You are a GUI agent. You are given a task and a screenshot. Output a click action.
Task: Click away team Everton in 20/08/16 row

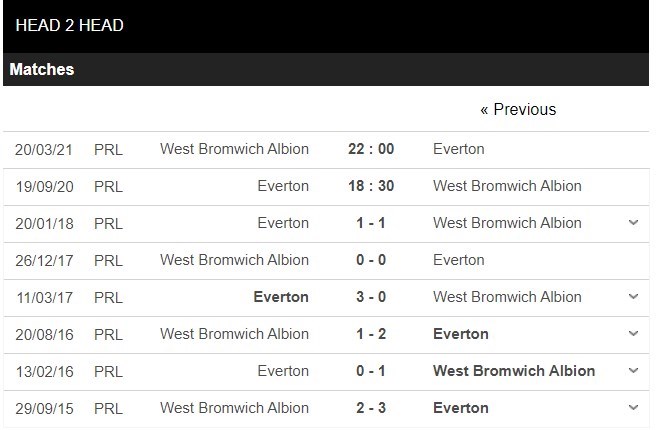coord(461,334)
